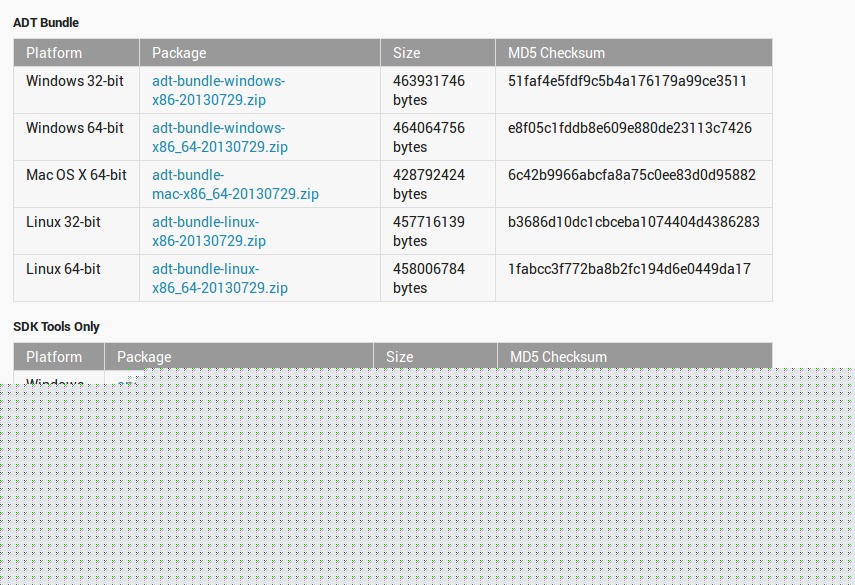Click the Platform header in SDK Tools table

[57, 356]
